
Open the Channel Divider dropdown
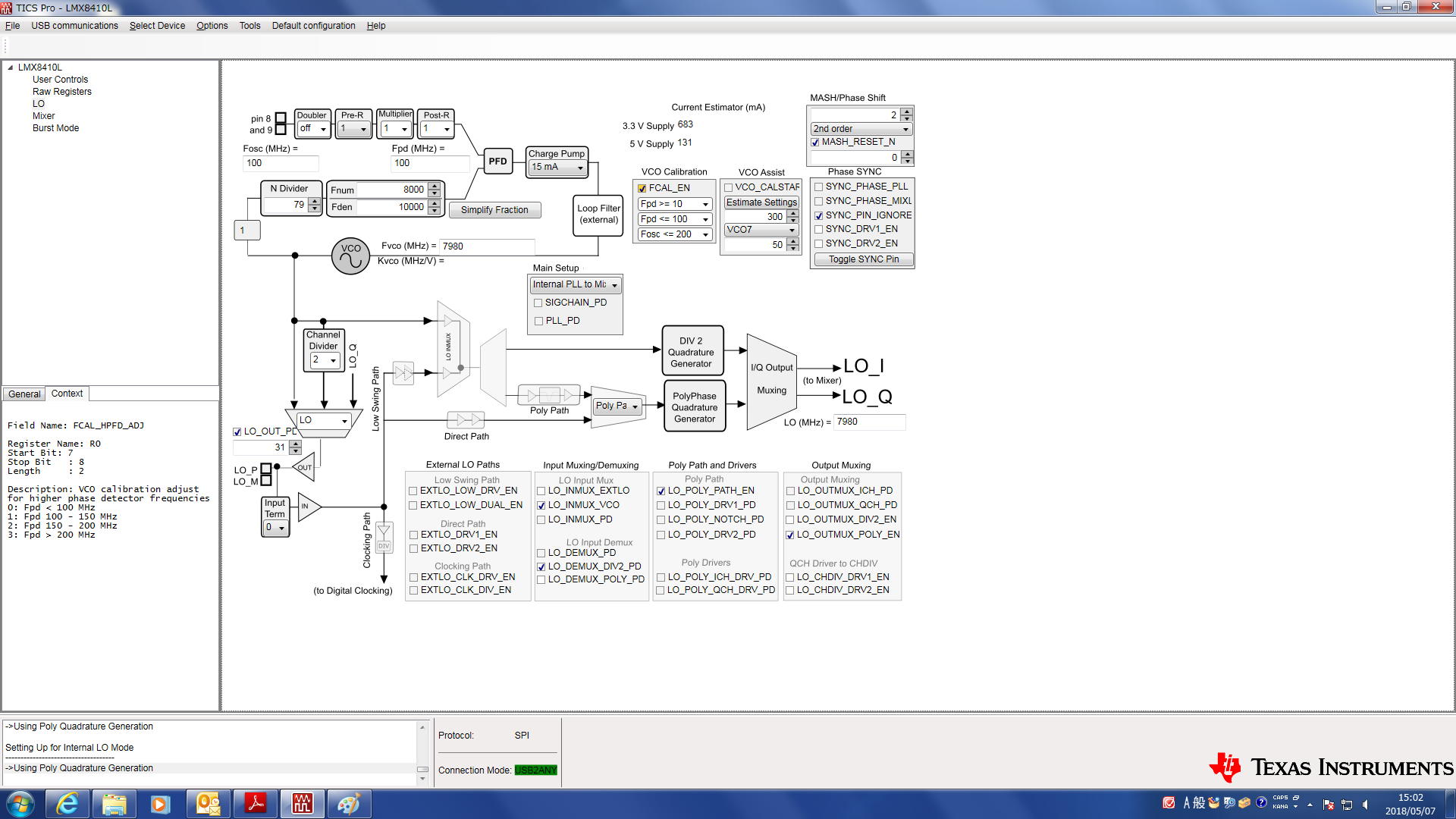325,360
